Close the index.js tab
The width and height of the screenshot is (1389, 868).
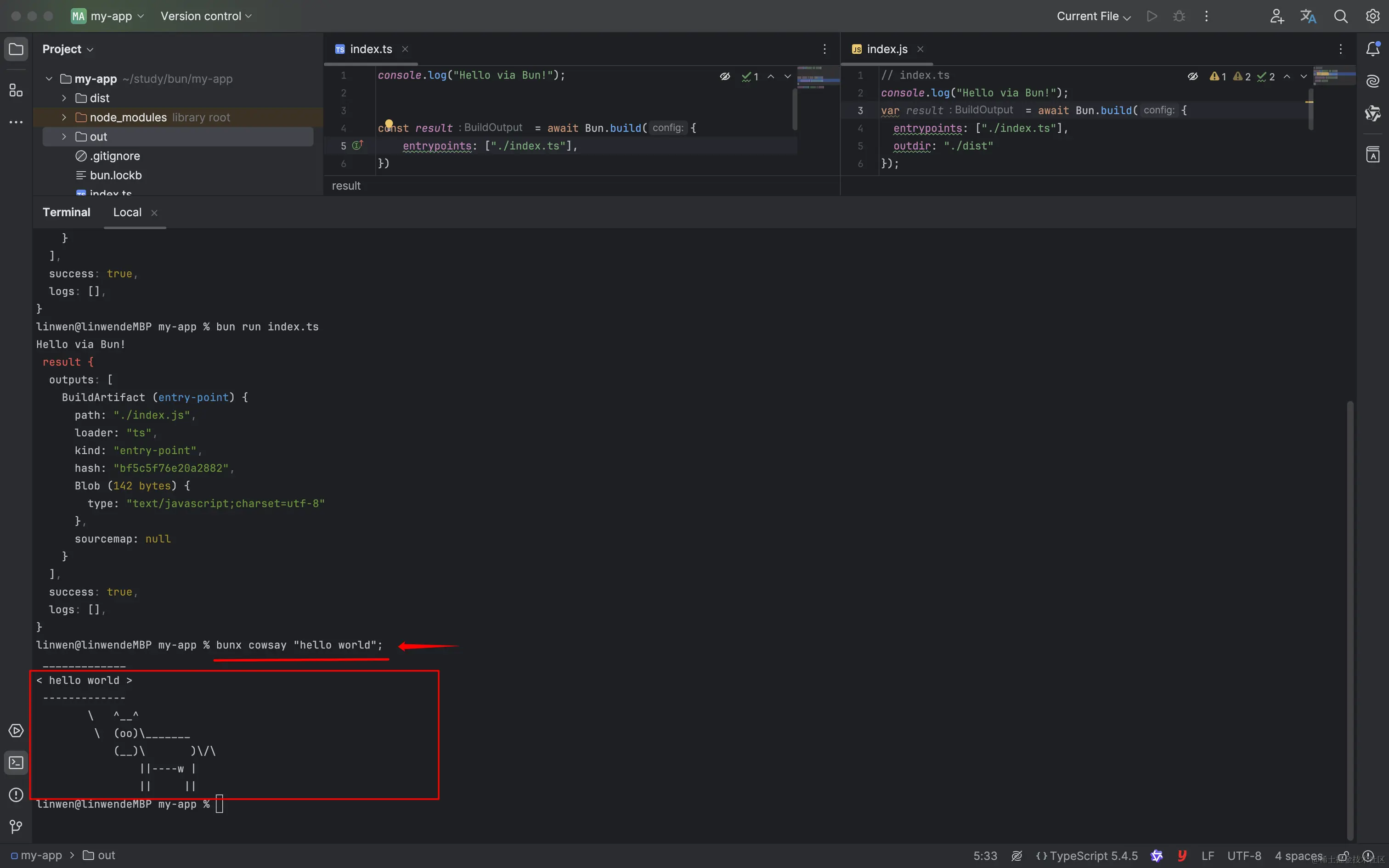(920, 50)
